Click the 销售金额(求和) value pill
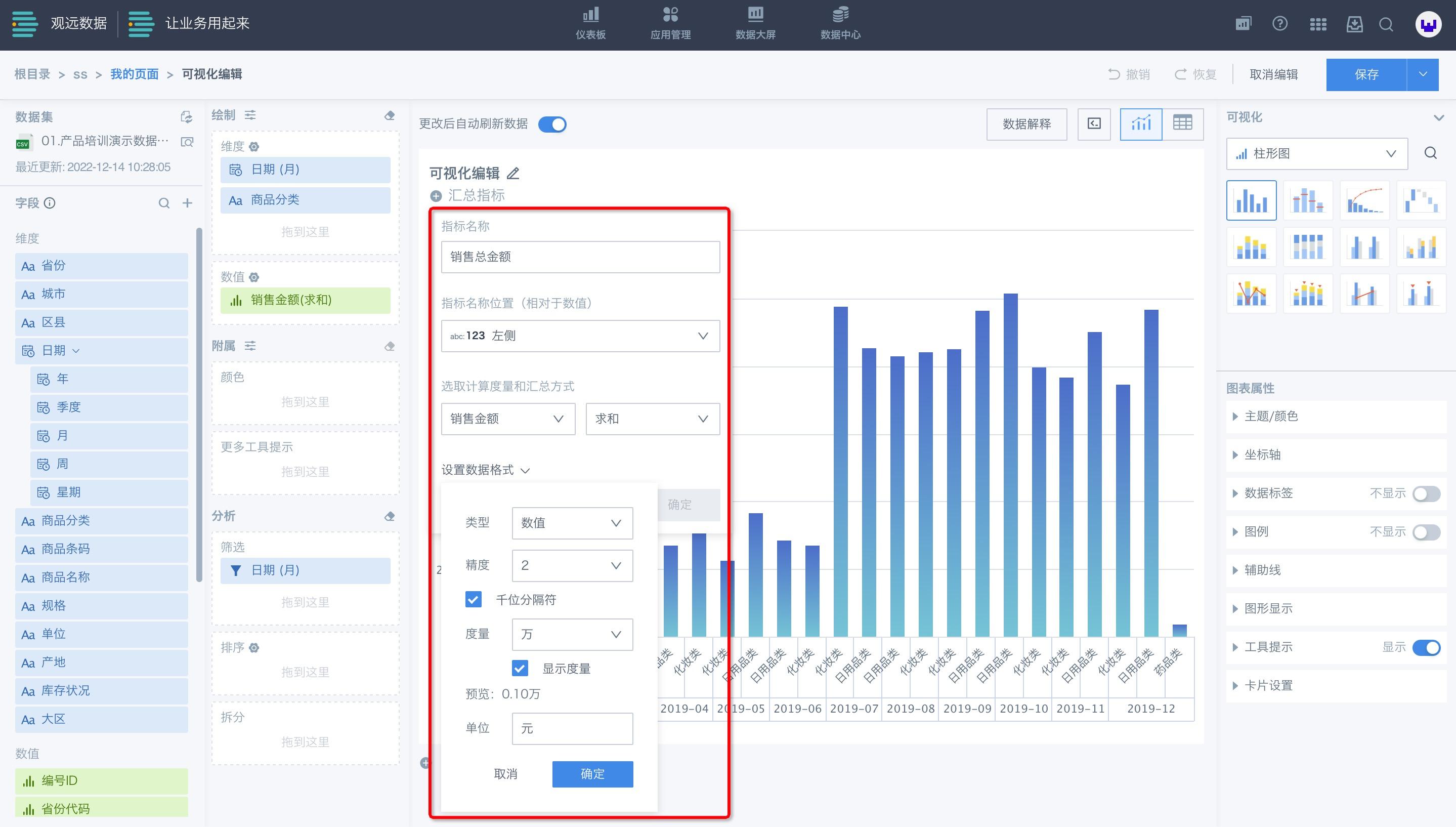Image resolution: width=1456 pixels, height=827 pixels. [x=306, y=301]
